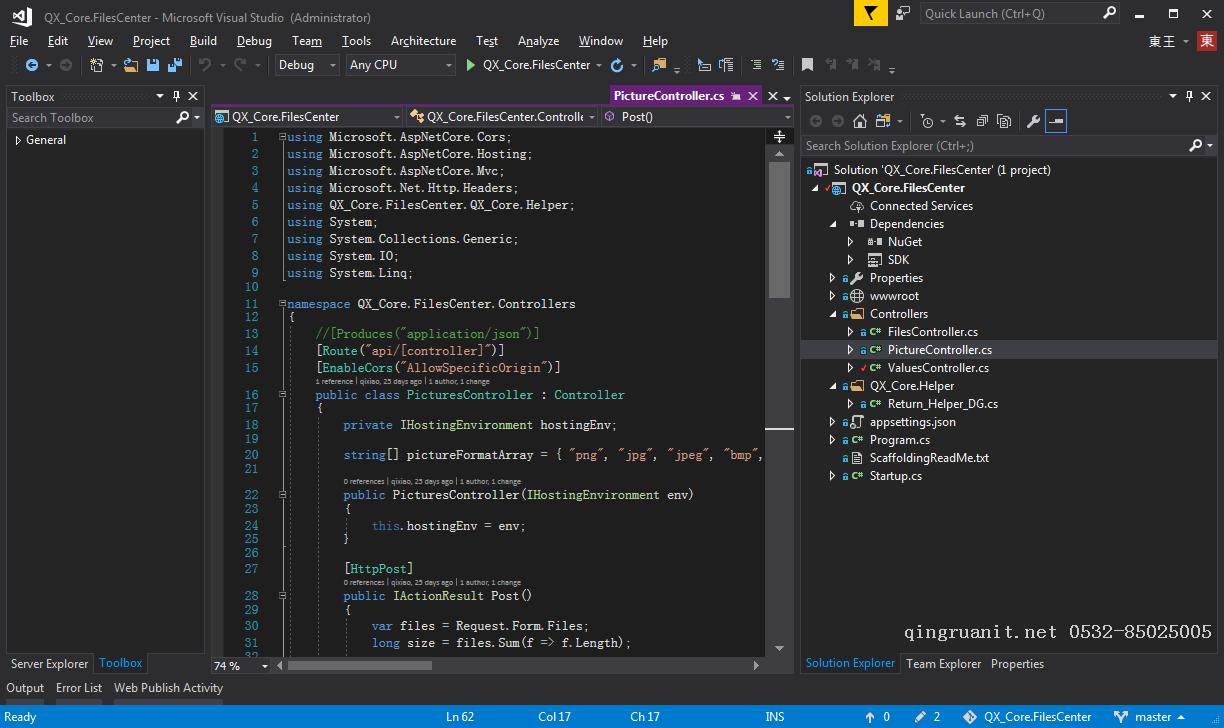The width and height of the screenshot is (1224, 728).
Task: Click the Solution Explorer Home icon
Action: pyautogui.click(x=859, y=121)
